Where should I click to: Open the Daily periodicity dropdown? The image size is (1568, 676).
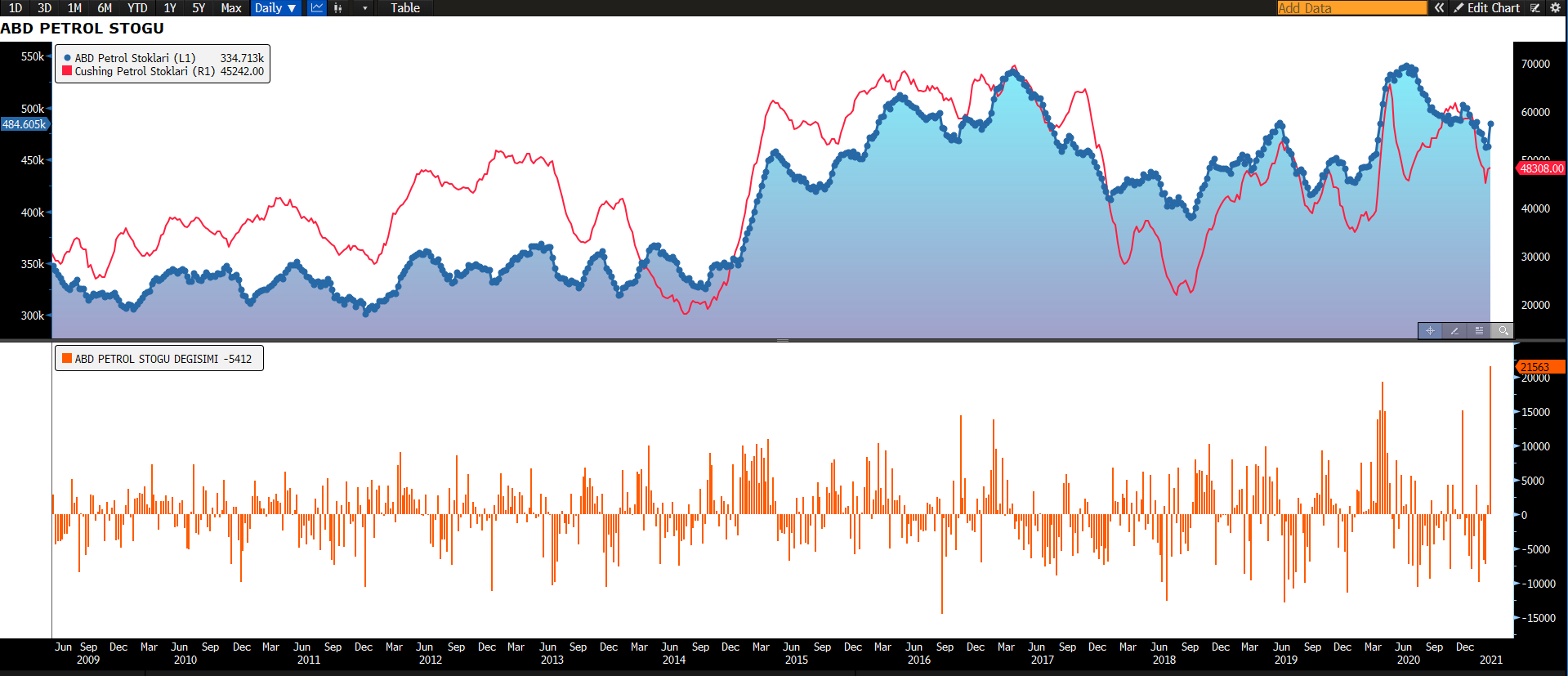[x=275, y=8]
